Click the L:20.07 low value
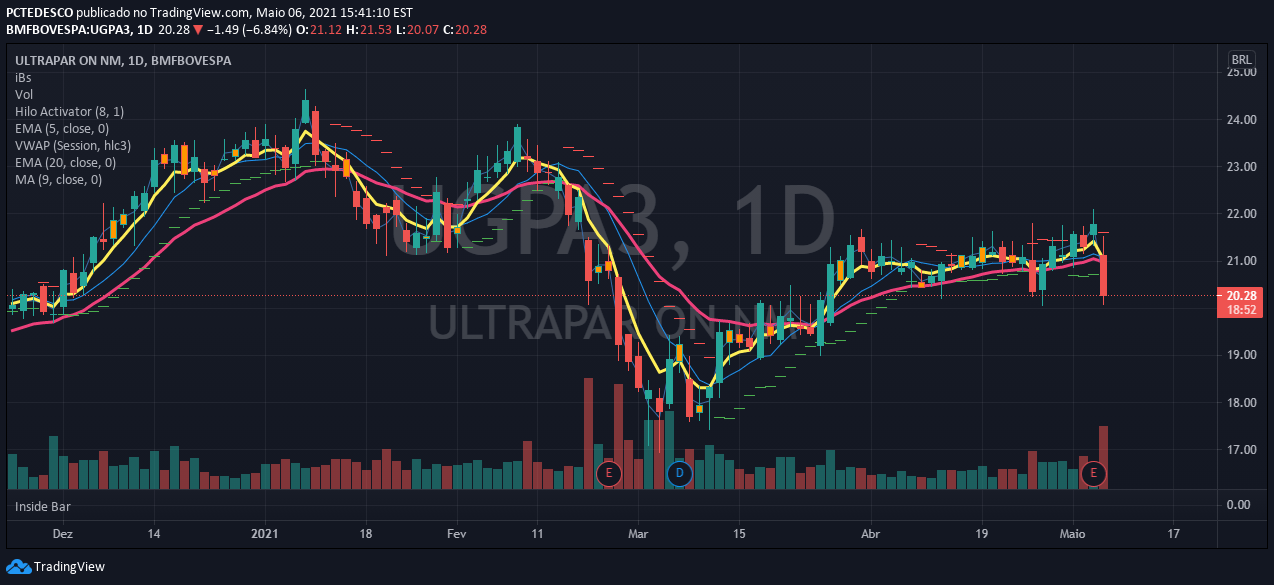Image resolution: width=1274 pixels, height=585 pixels. click(x=415, y=30)
